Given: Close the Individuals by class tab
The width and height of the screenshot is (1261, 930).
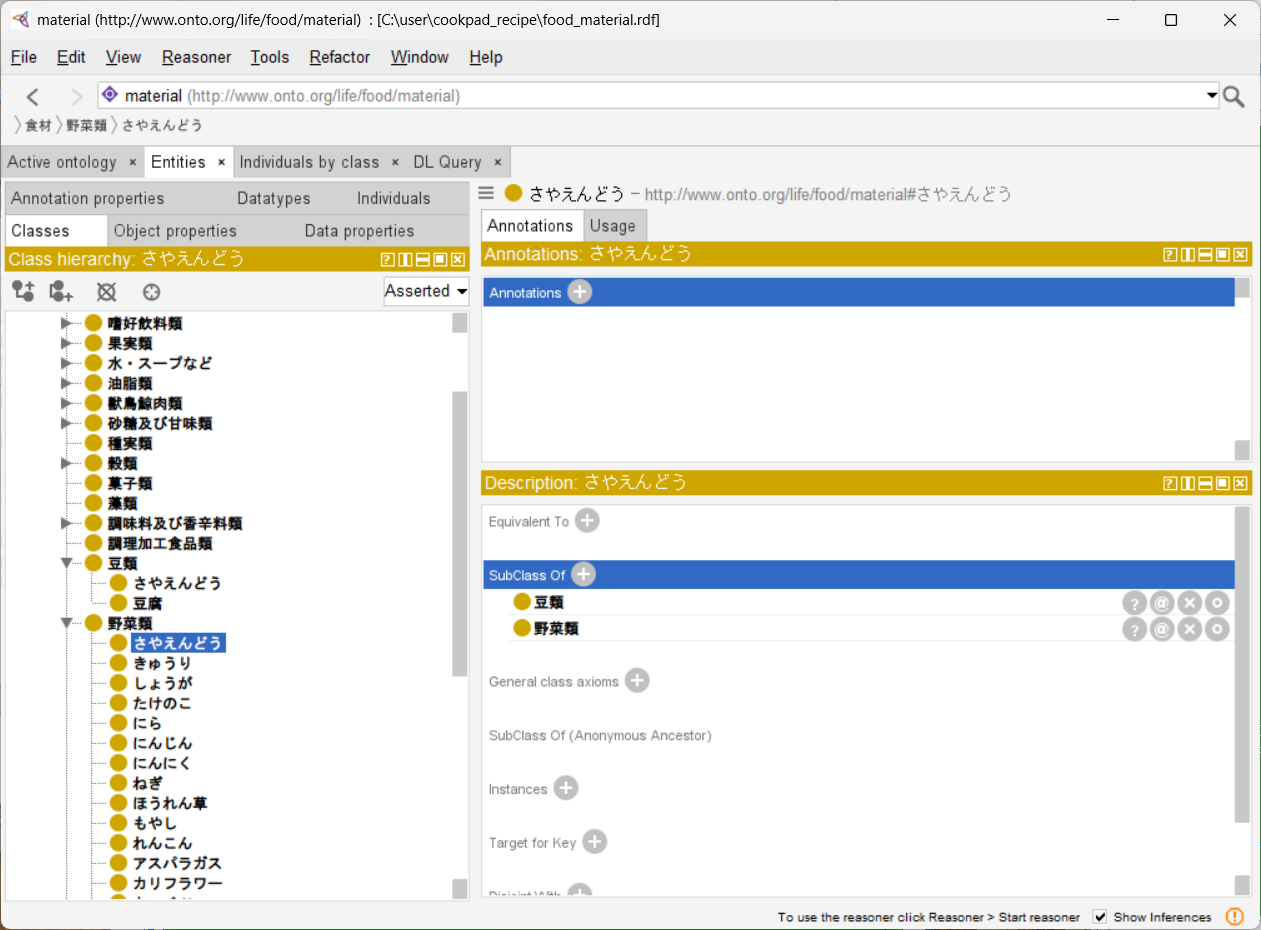Looking at the screenshot, I should pyautogui.click(x=395, y=162).
